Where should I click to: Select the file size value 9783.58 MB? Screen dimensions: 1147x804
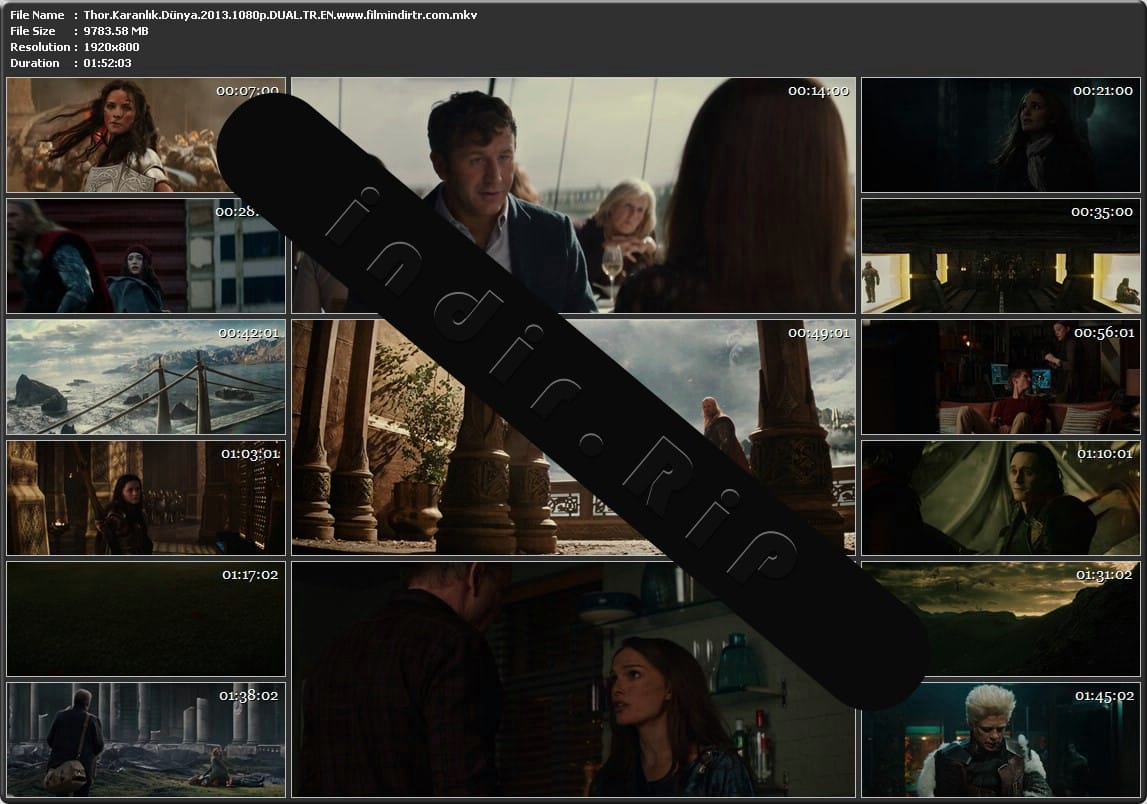[116, 31]
